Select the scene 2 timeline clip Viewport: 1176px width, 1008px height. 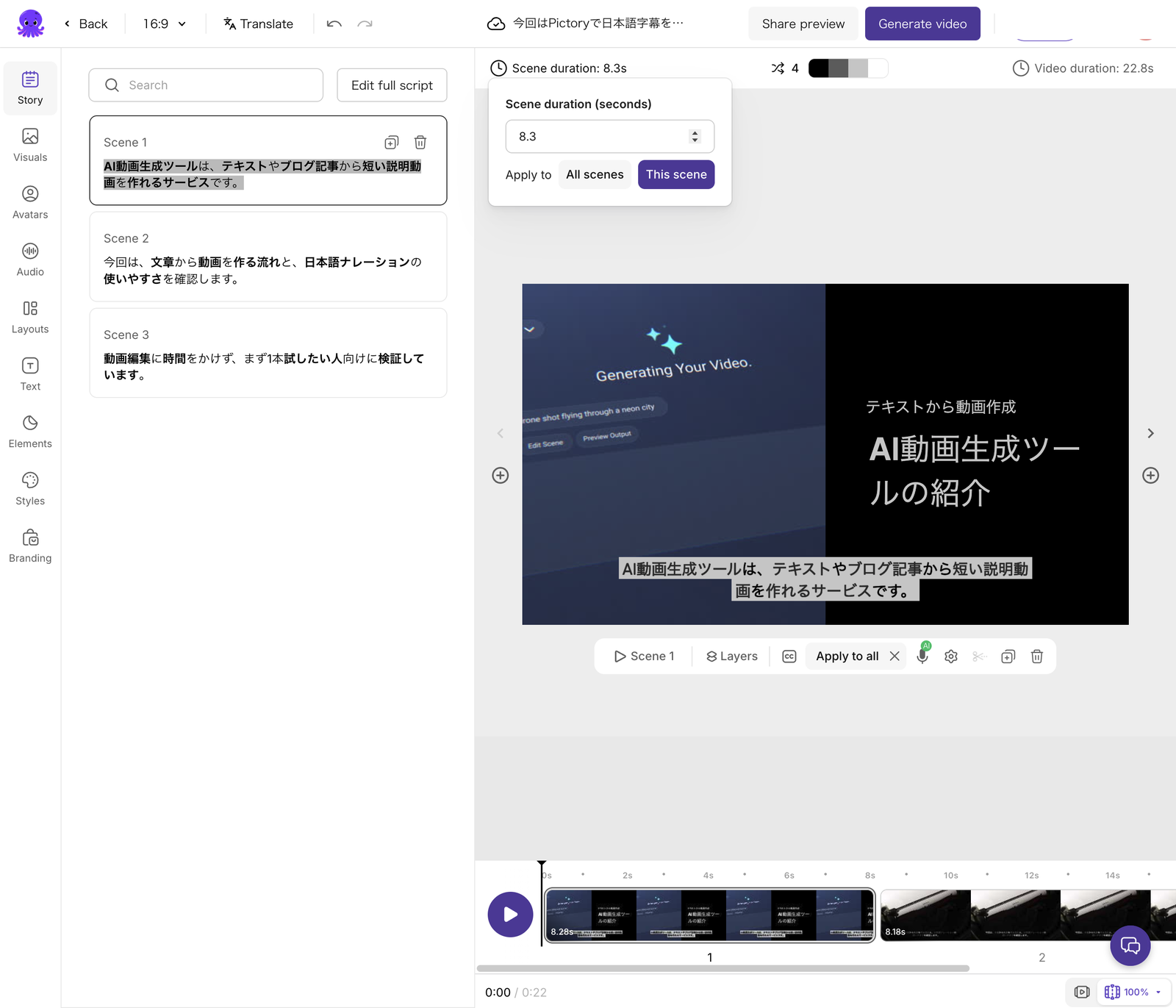coord(1028,915)
